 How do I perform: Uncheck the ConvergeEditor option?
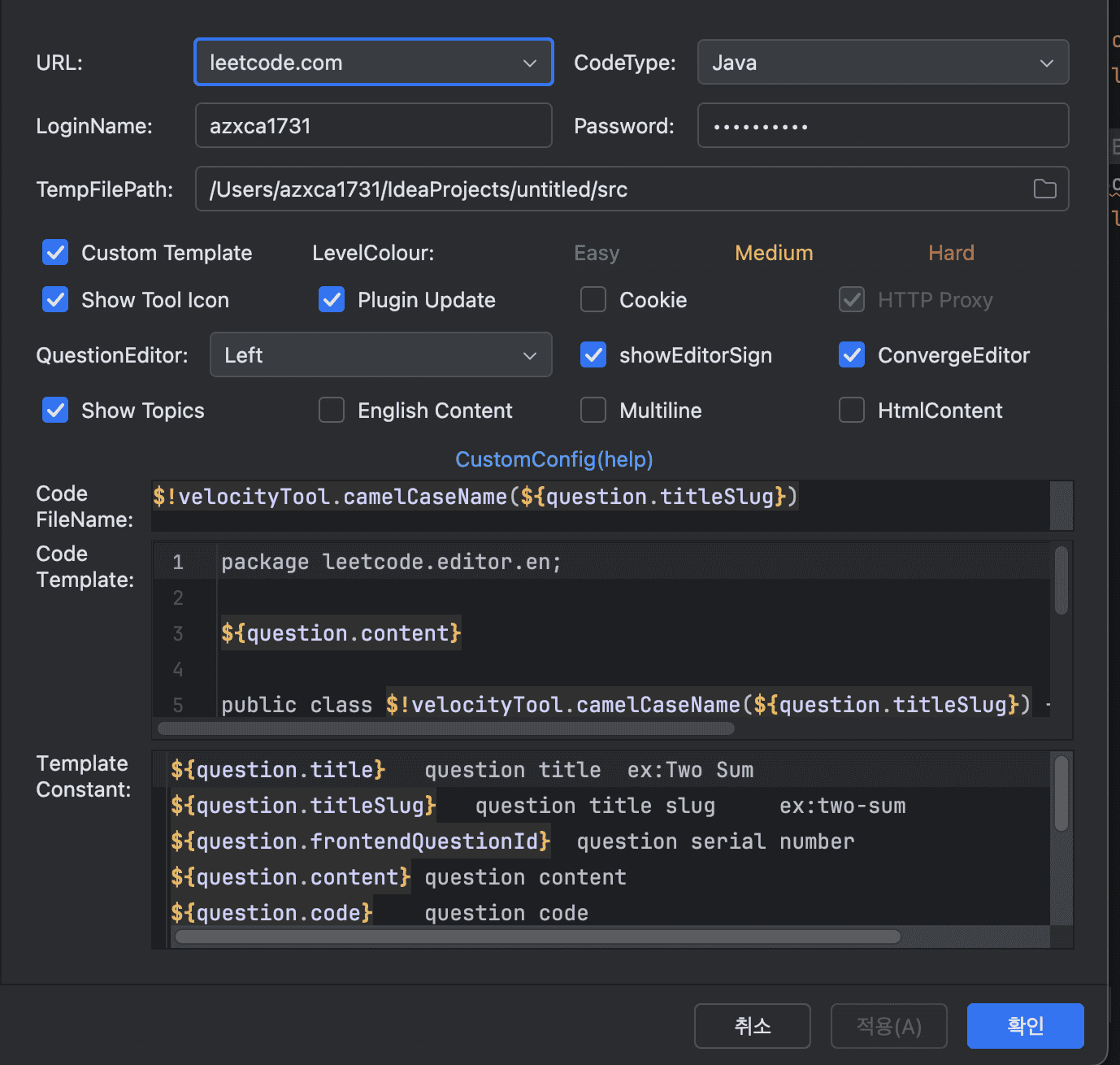(x=852, y=355)
